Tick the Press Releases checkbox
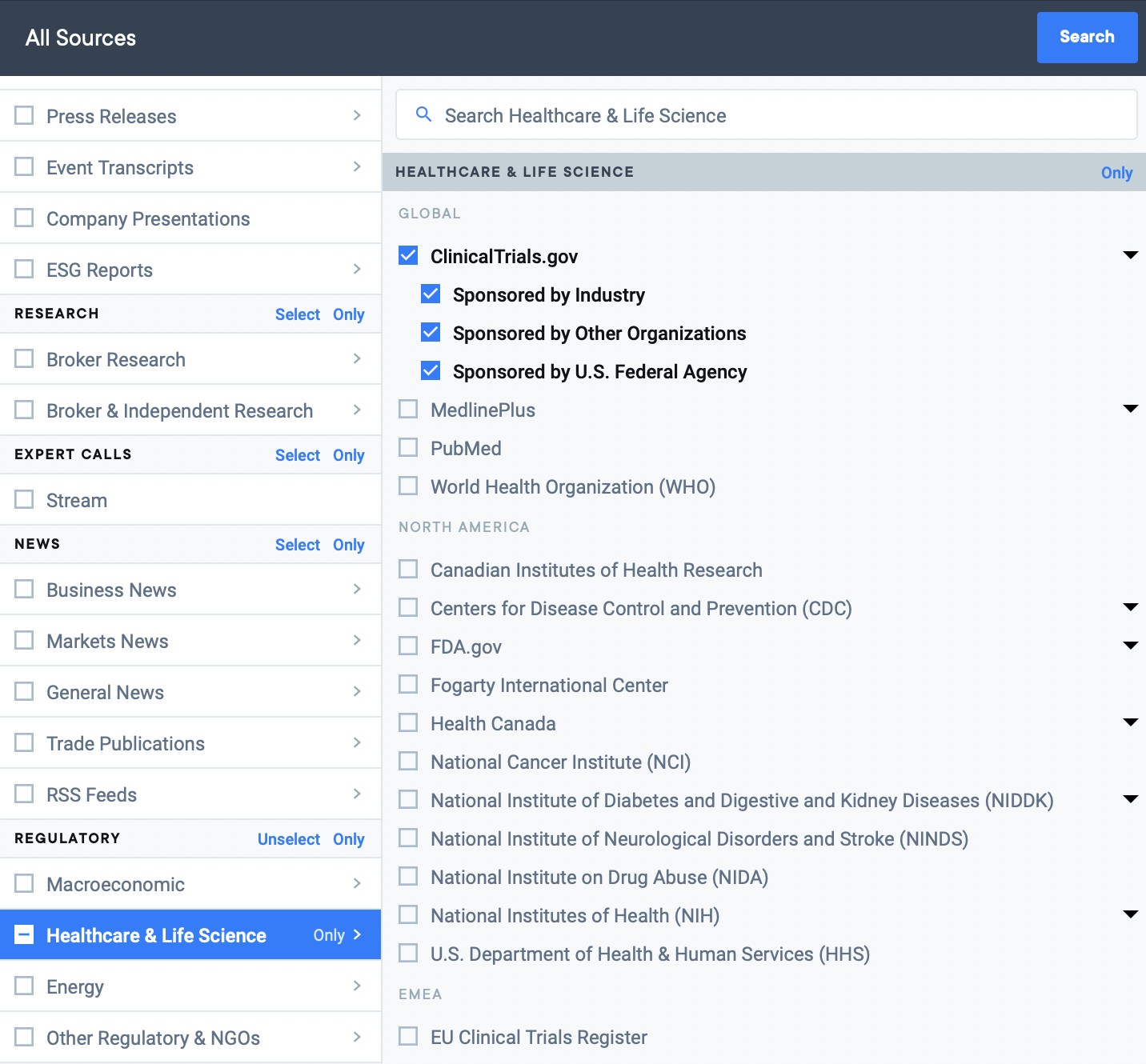The width and height of the screenshot is (1146, 1064). [25, 115]
